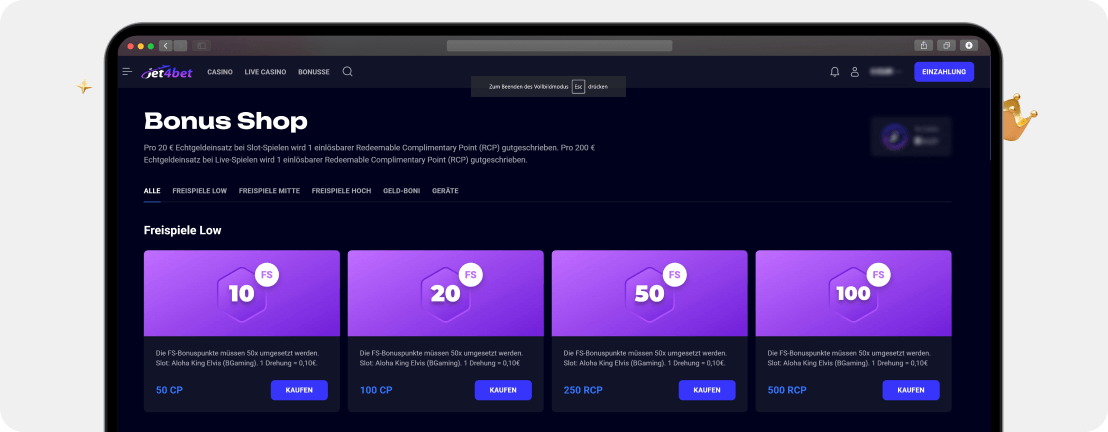The image size is (1108, 432).
Task: Open the browser downloads icon
Action: click(968, 45)
